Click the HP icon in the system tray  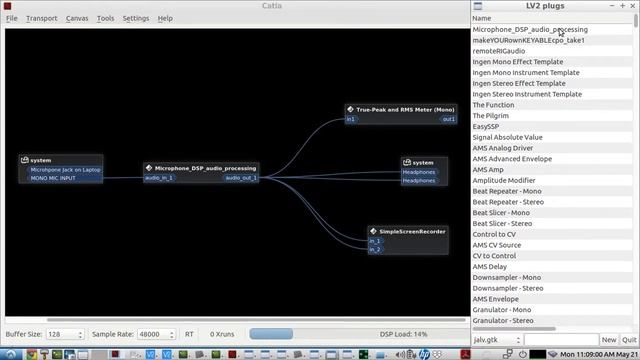point(424,354)
